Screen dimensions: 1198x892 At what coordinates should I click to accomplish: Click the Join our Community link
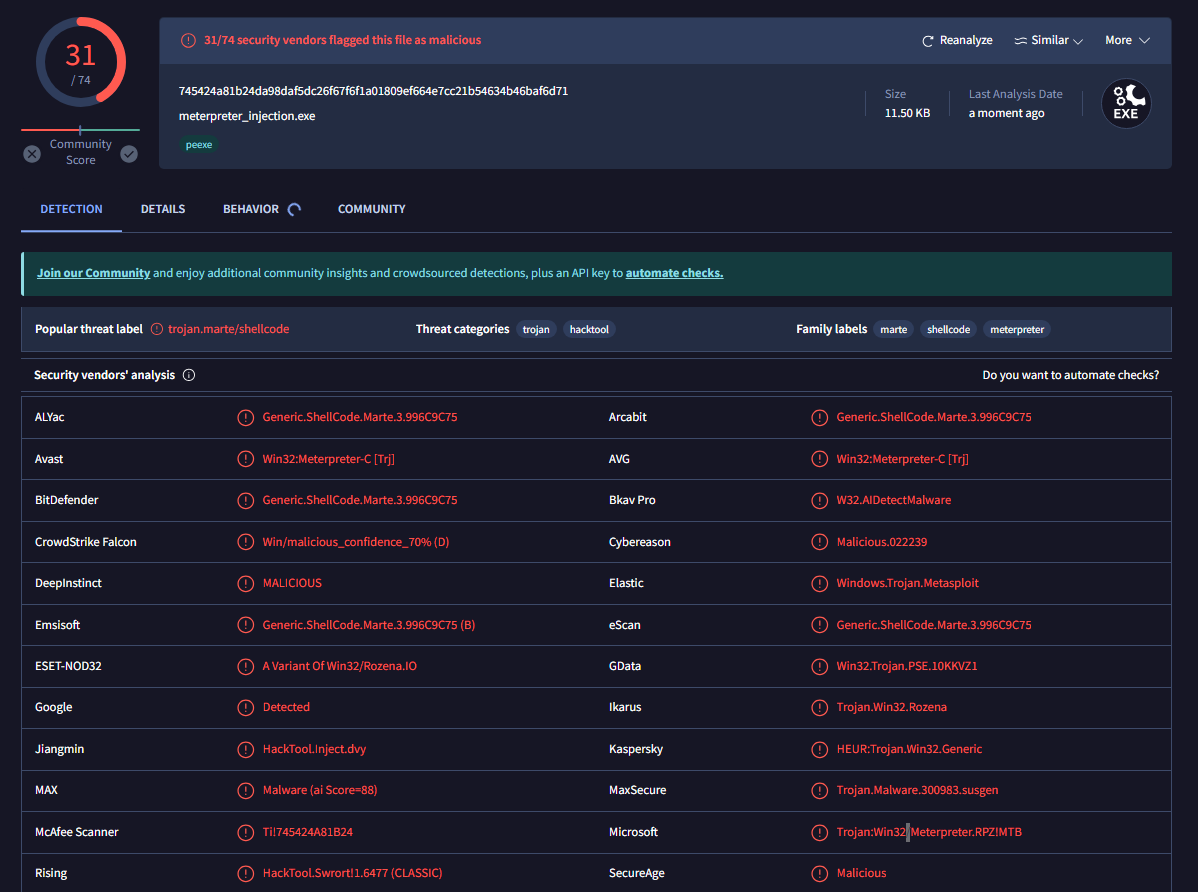tap(93, 273)
